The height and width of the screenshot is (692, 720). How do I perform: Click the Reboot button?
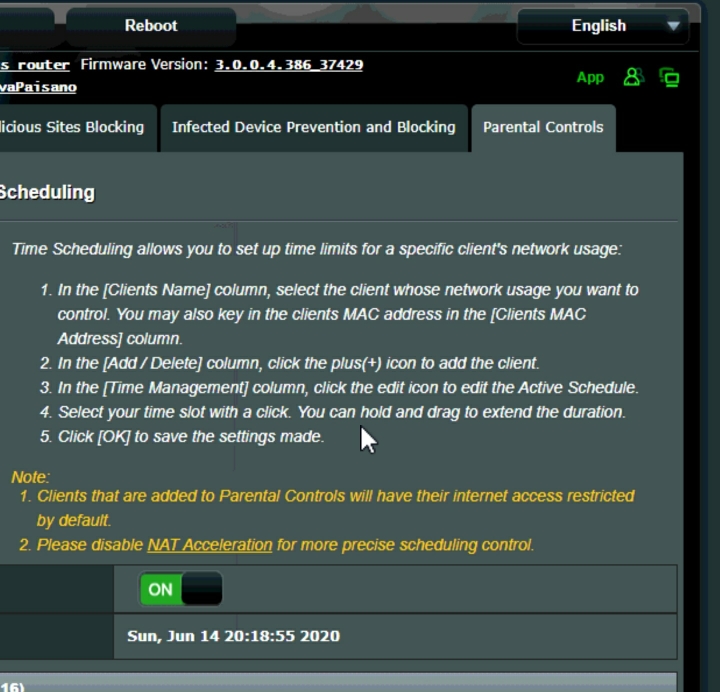[x=151, y=26]
